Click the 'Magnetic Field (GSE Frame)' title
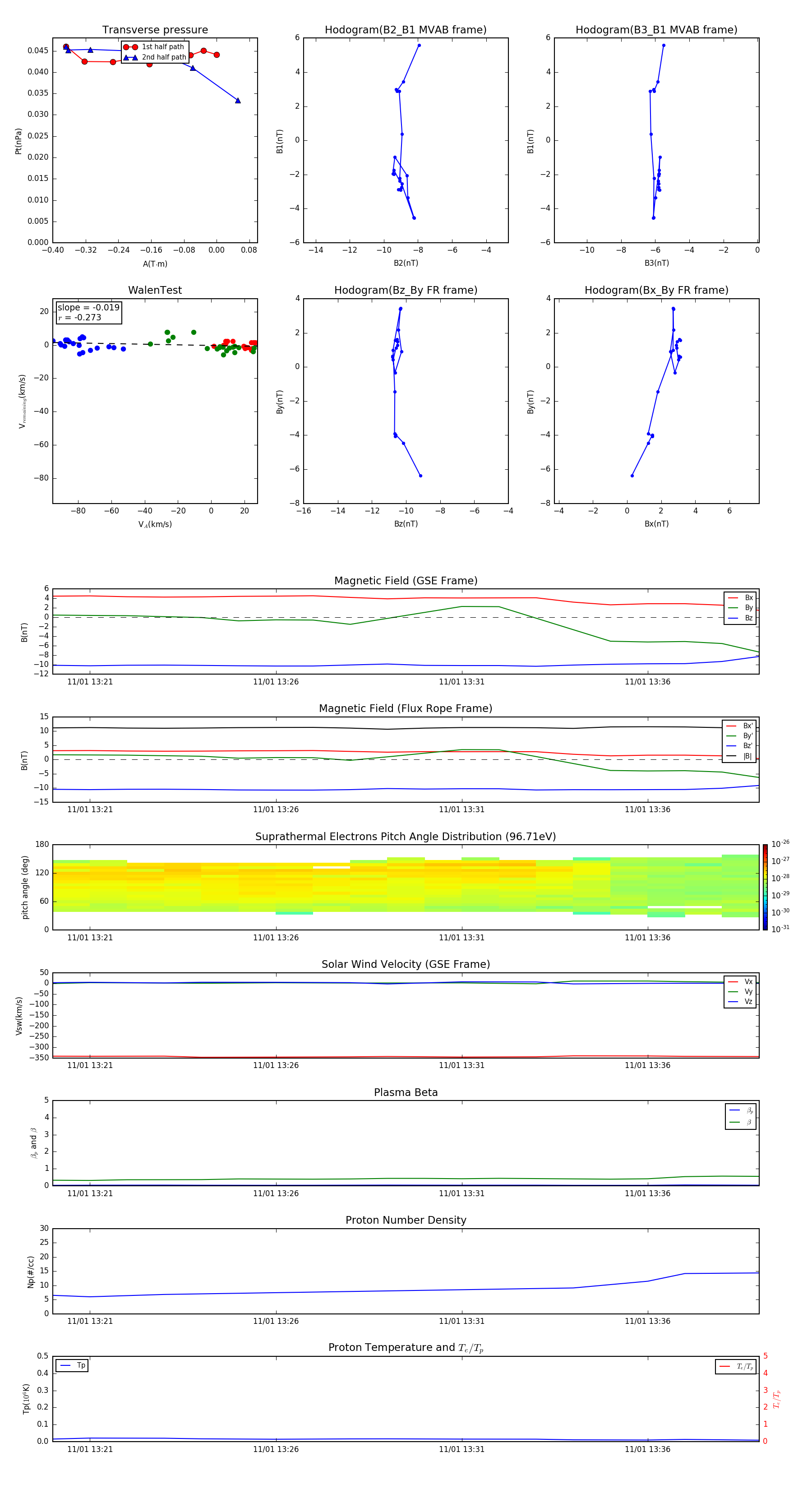812x1489 pixels. (x=406, y=581)
